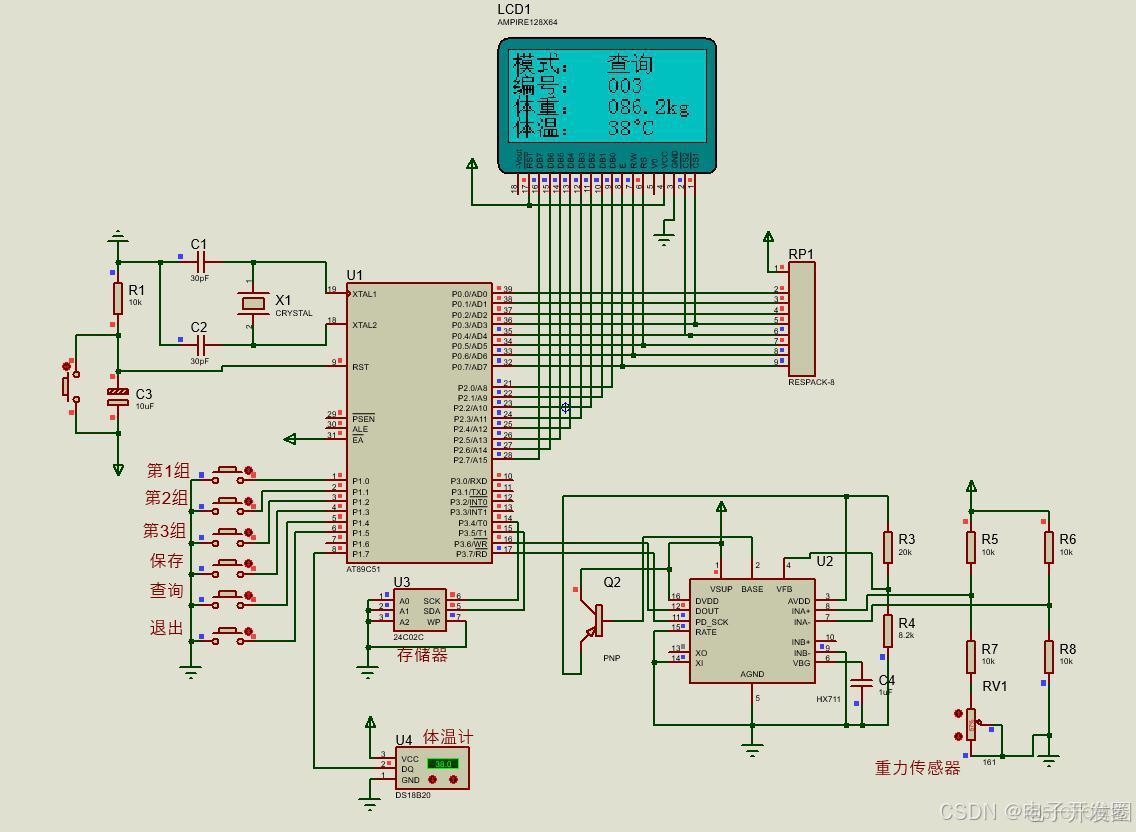Select the 24C02C memory chip U3

pyautogui.click(x=418, y=610)
